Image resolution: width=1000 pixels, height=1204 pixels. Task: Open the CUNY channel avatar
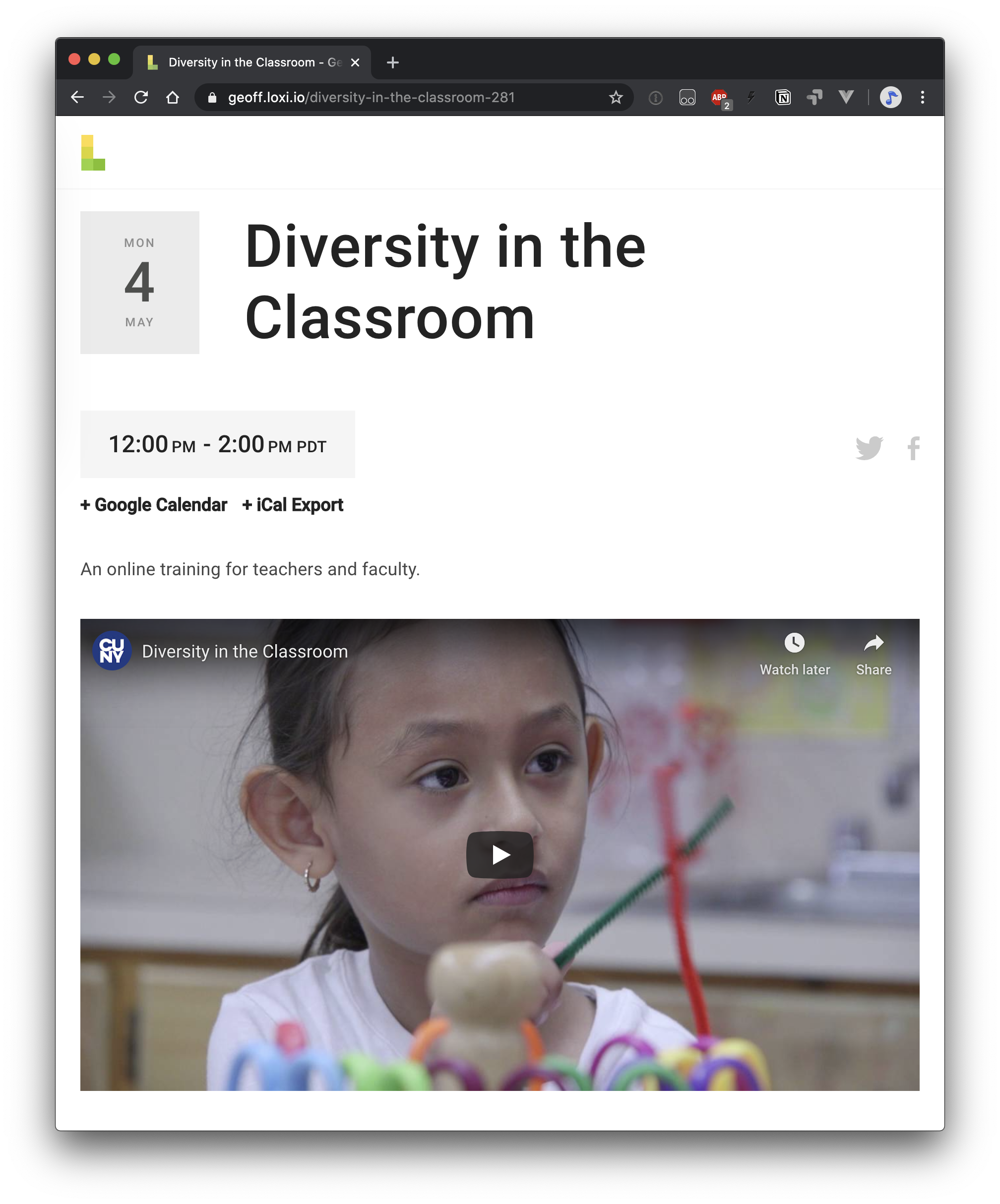coord(112,651)
